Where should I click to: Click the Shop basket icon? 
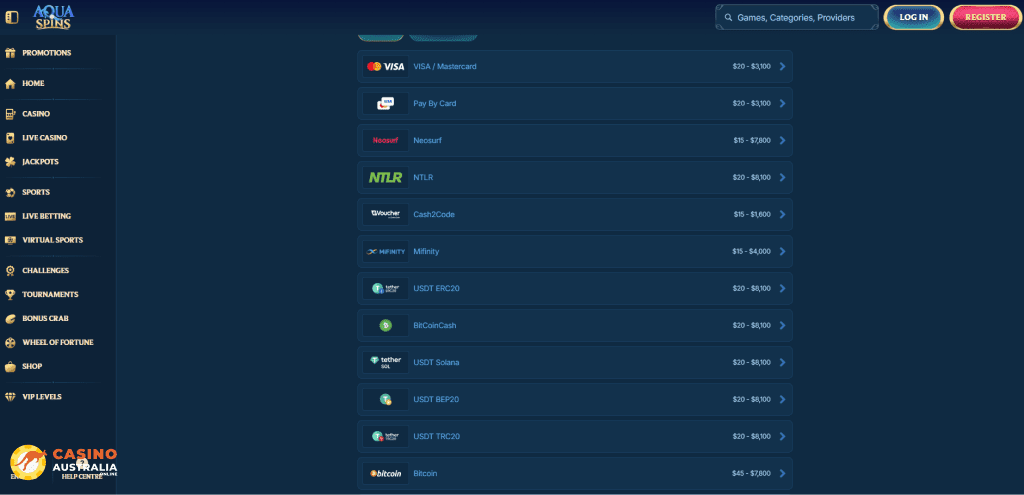pos(10,366)
